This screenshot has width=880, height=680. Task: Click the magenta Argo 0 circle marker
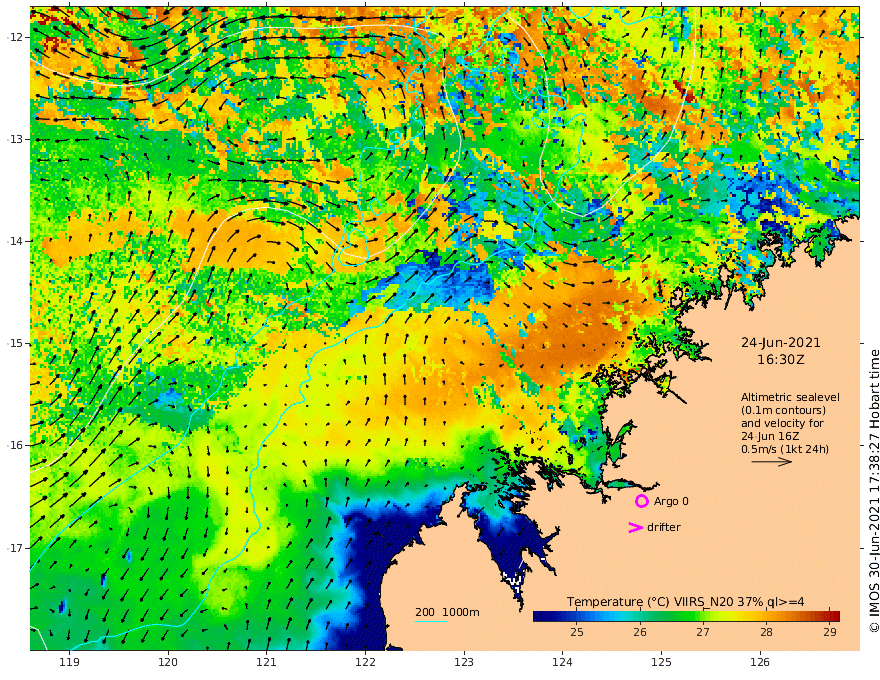[x=641, y=501]
